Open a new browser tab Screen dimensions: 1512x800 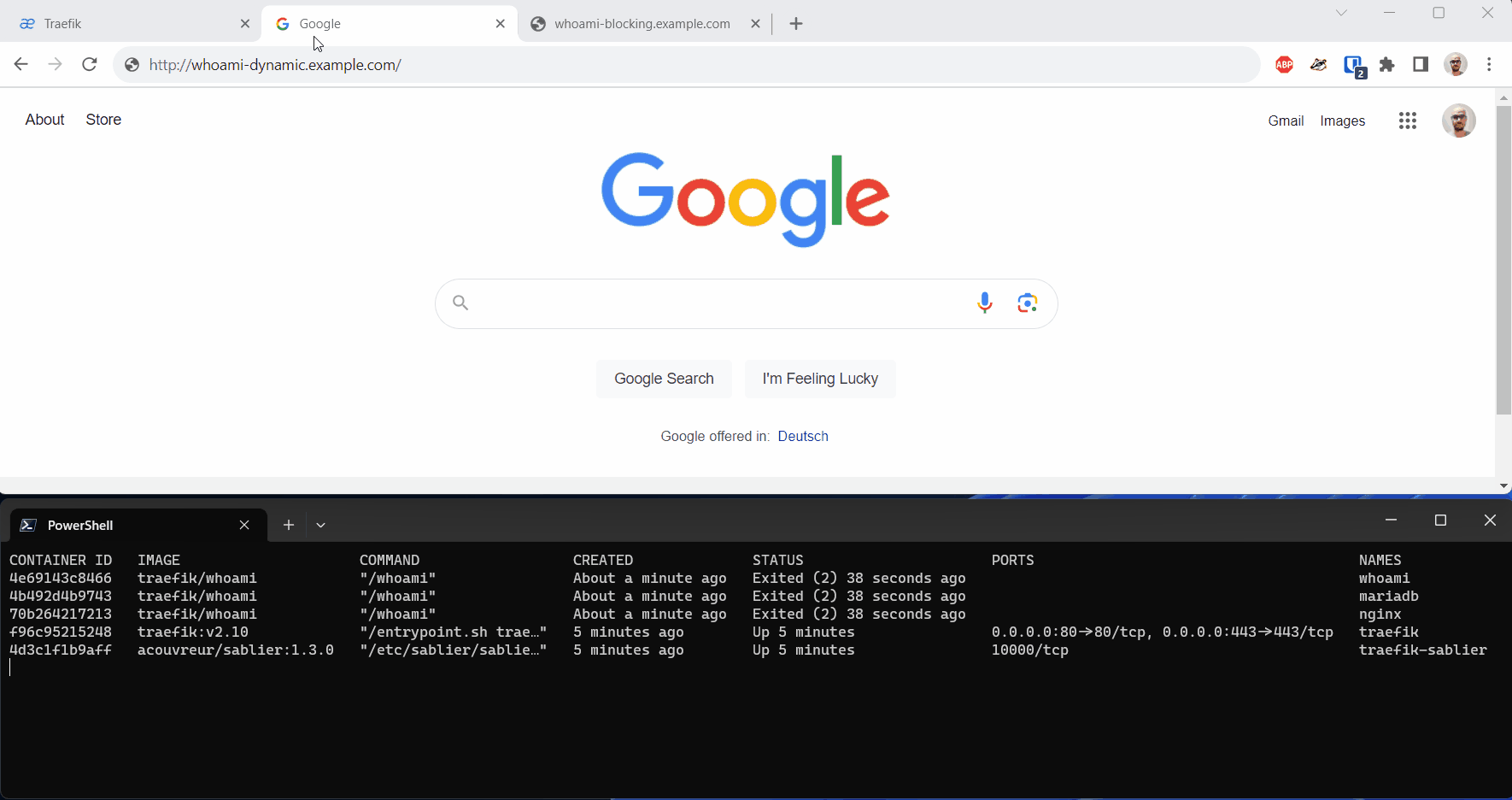point(796,24)
